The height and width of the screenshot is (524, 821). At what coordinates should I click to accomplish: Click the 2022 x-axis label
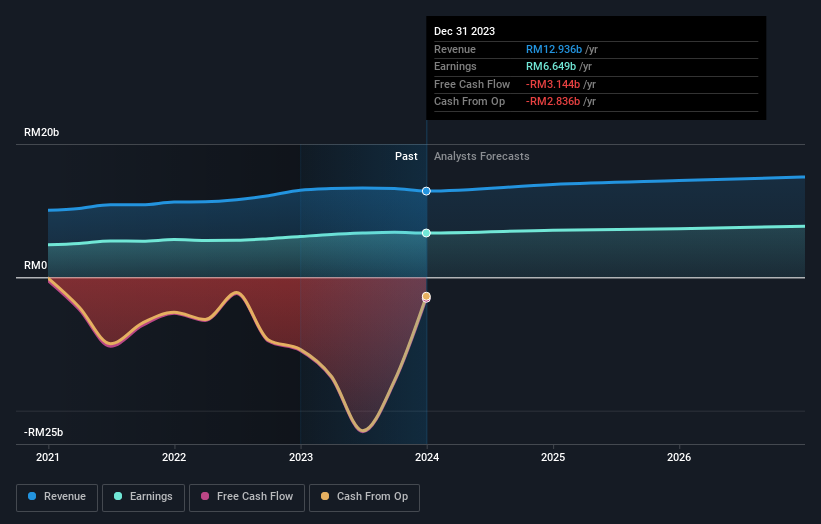[x=174, y=458]
